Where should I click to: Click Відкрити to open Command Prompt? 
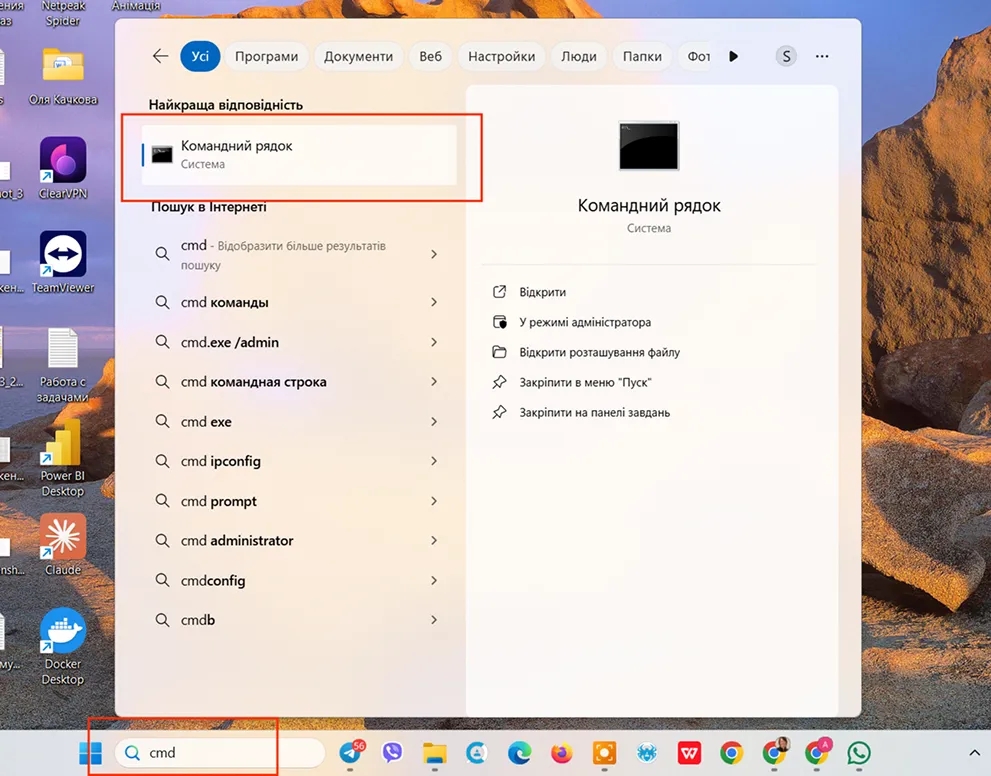coord(542,292)
